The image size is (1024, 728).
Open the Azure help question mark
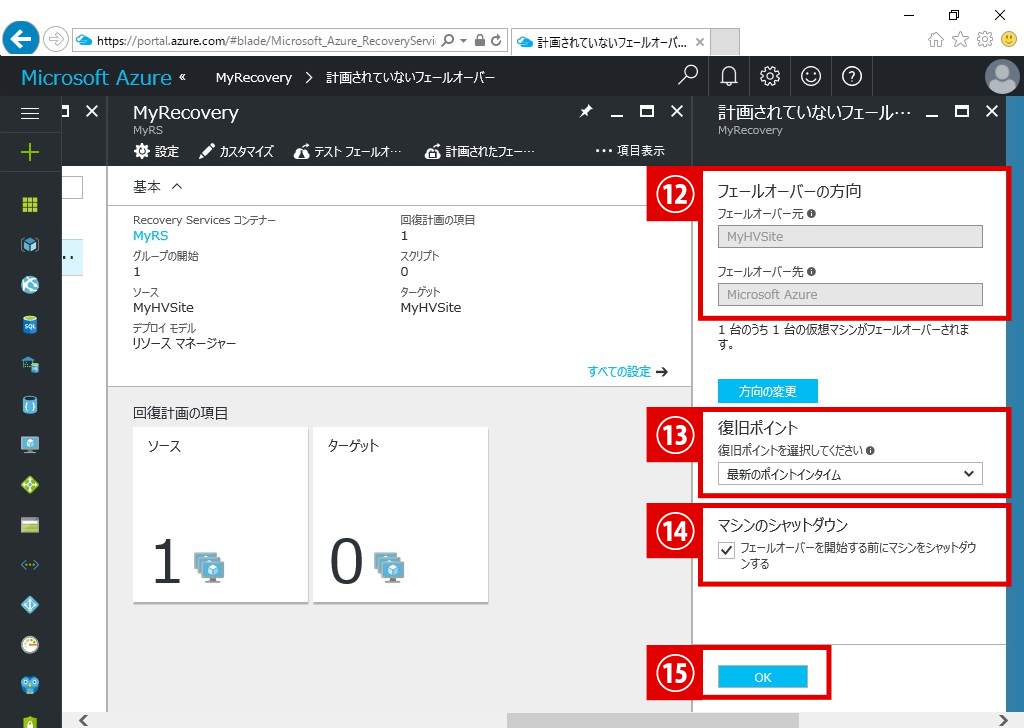click(852, 76)
